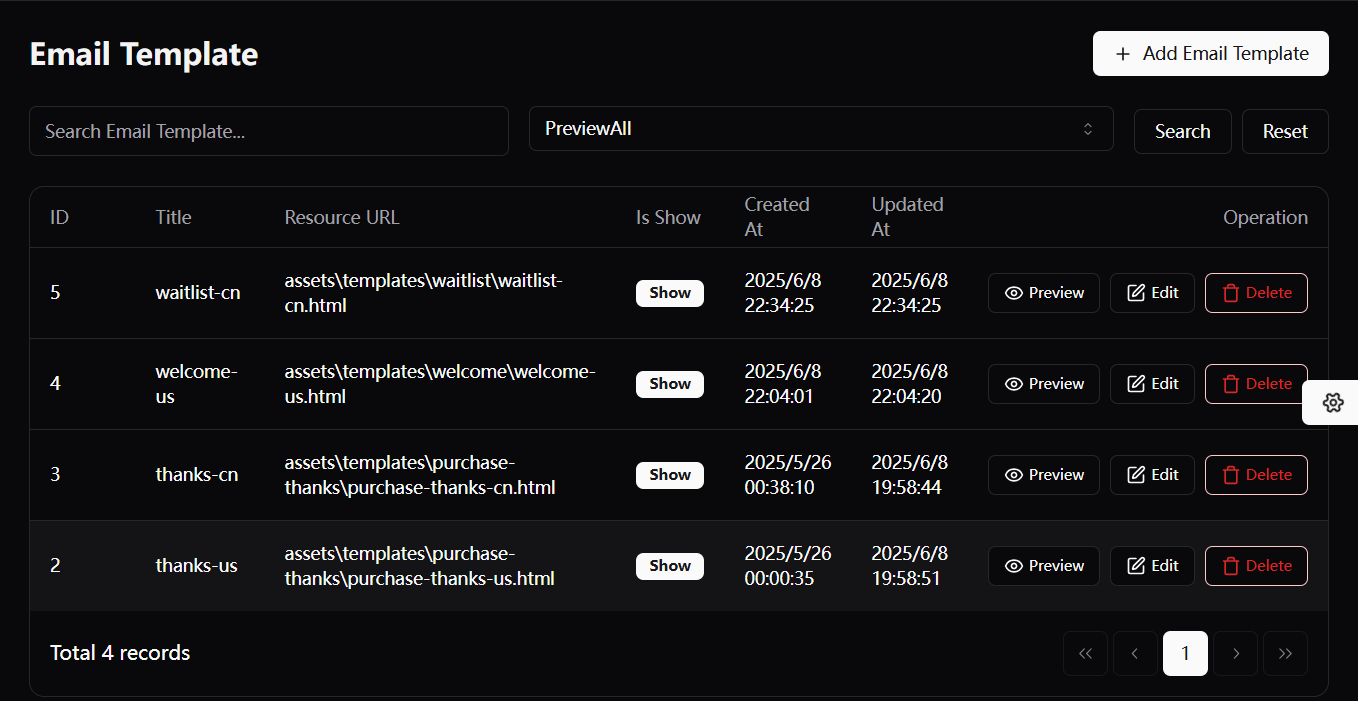Delete the thanks-us template
Viewport: 1358px width, 701px height.
point(1256,566)
